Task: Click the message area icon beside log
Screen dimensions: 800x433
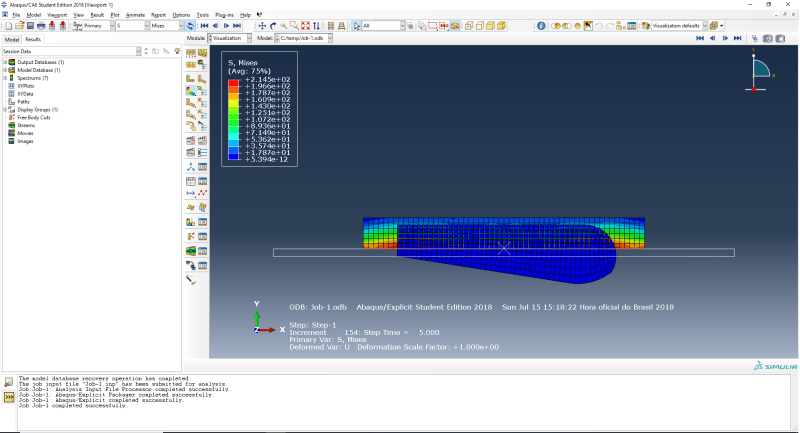Action: pyautogui.click(x=9, y=383)
